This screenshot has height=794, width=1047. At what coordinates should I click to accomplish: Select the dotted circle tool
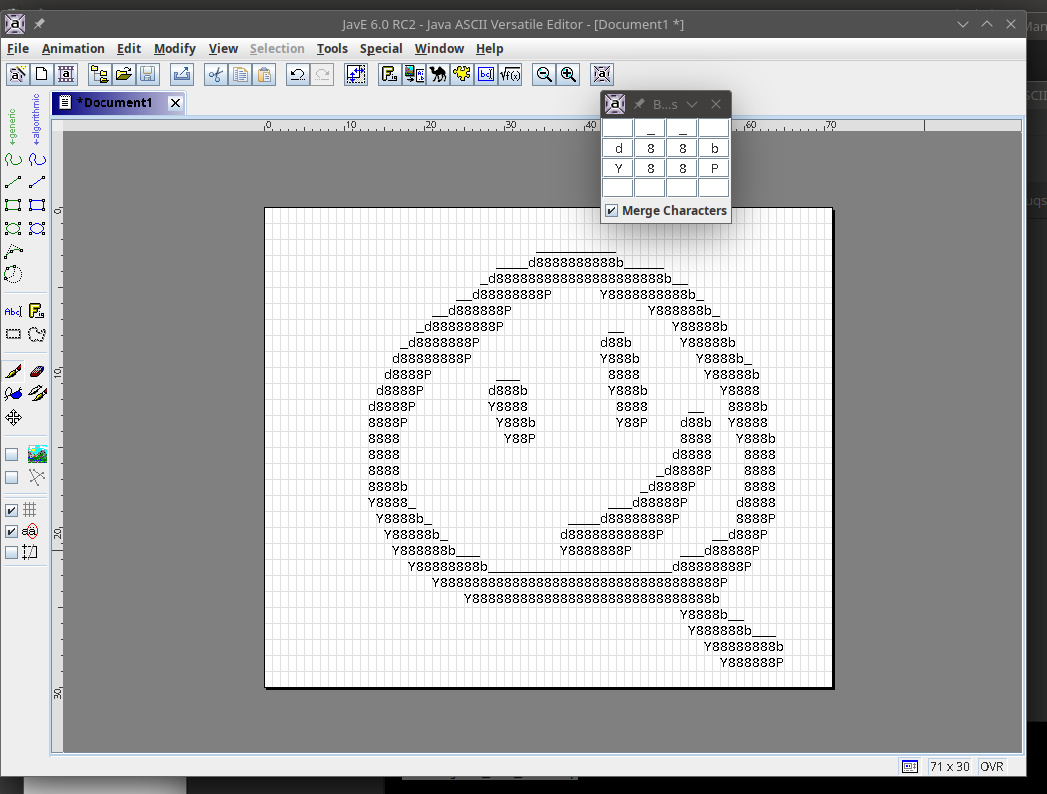(13, 274)
